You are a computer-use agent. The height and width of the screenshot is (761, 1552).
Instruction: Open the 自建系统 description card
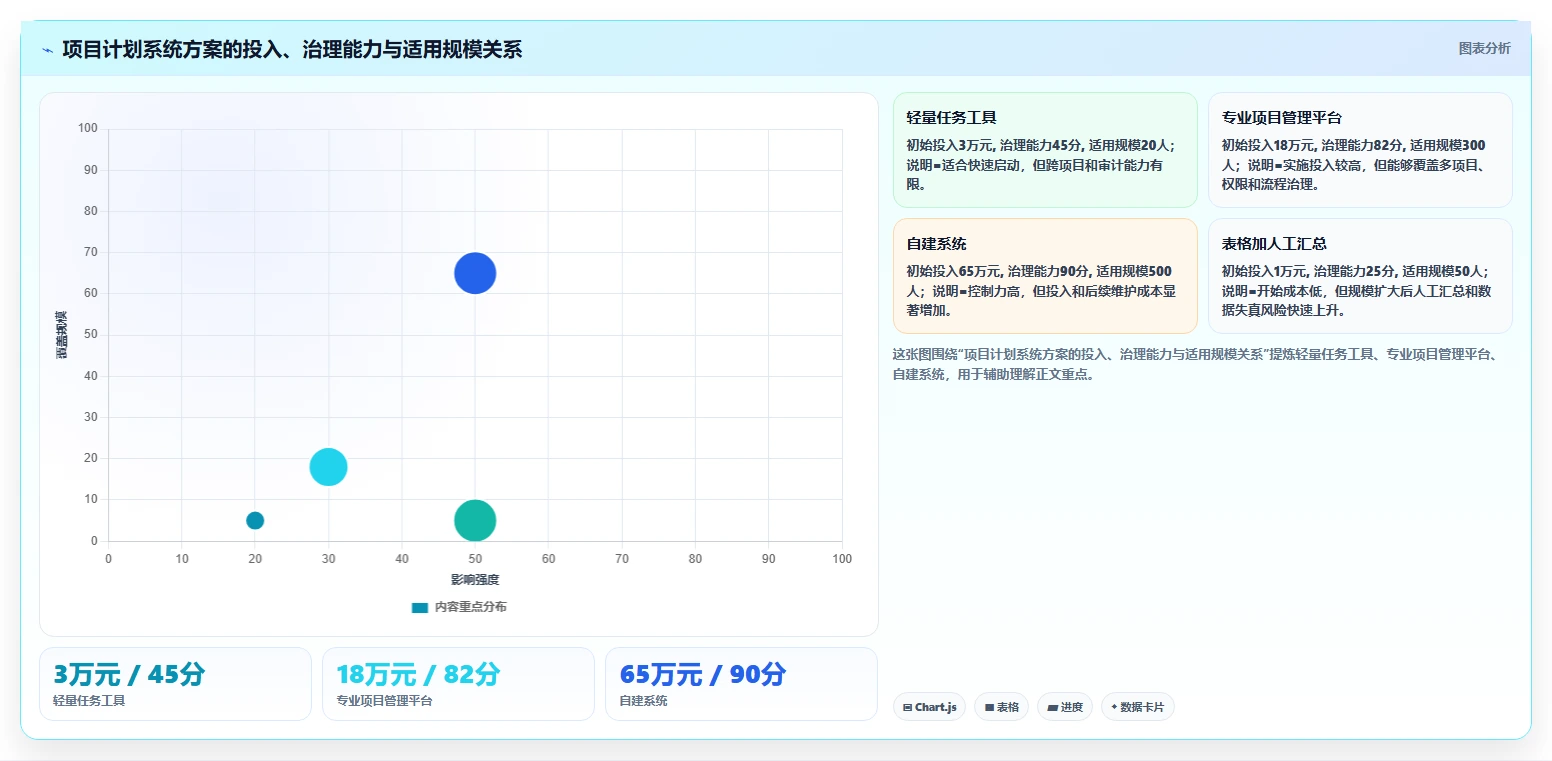[x=1045, y=276]
